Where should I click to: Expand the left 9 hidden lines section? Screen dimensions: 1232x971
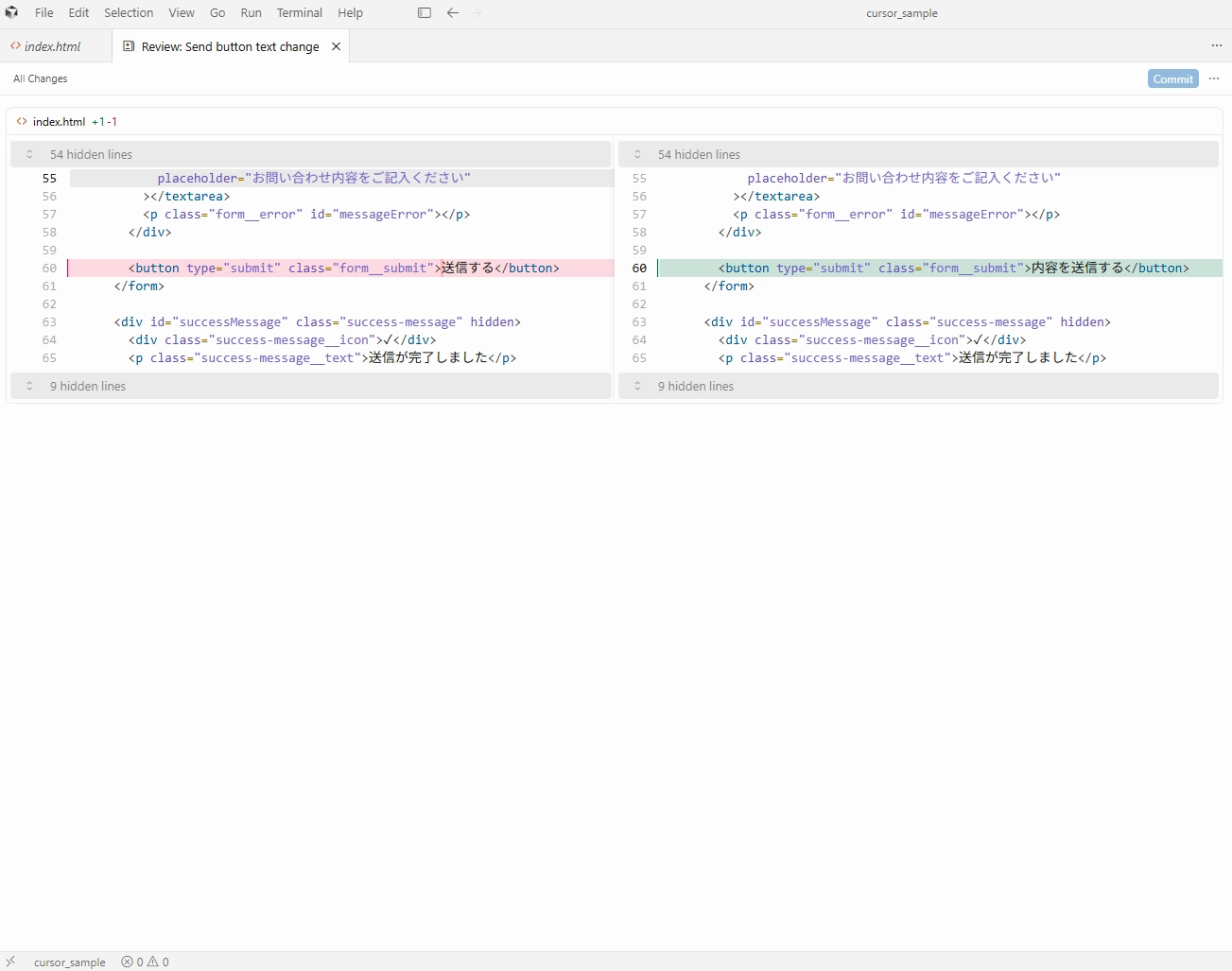coord(311,386)
